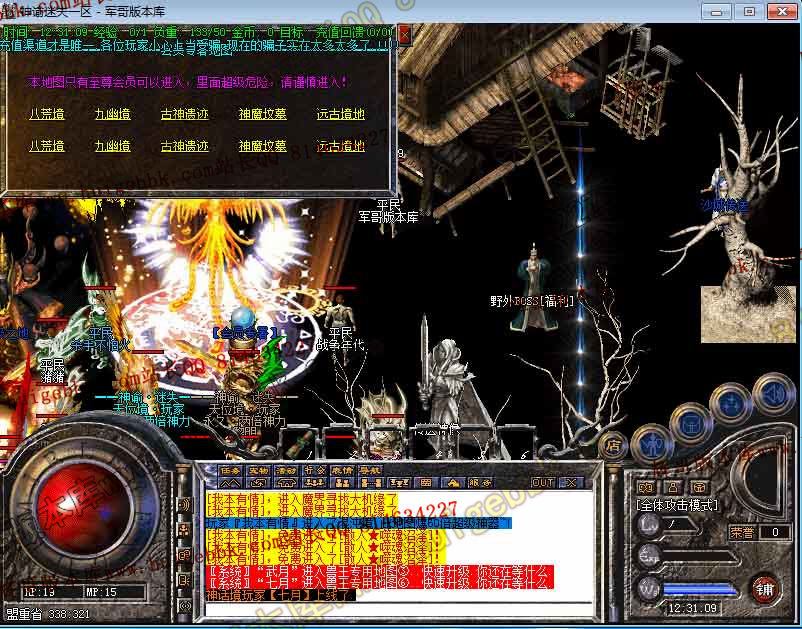
Task: Click the 荣誉 honor label
Action: pyautogui.click(x=742, y=532)
